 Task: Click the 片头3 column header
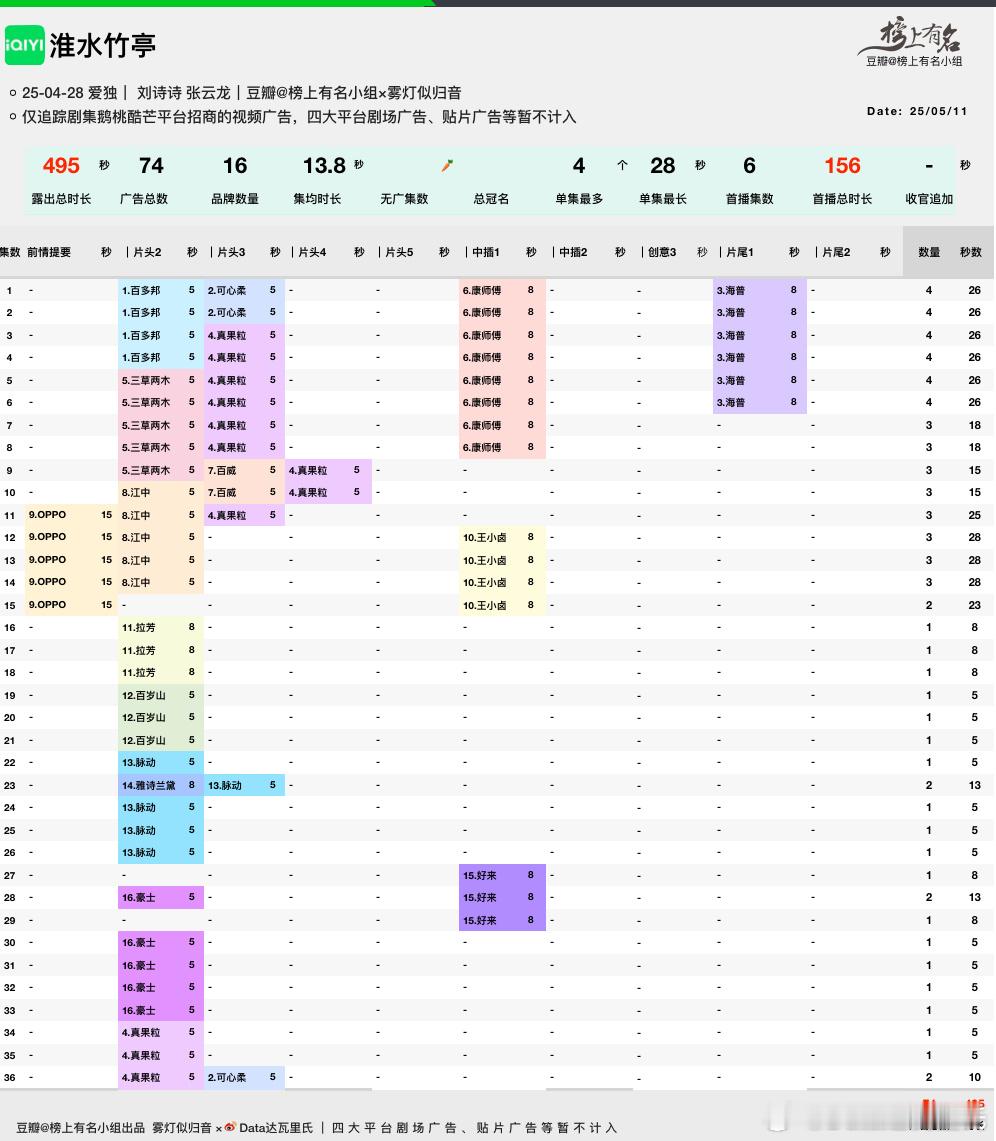pos(231,252)
